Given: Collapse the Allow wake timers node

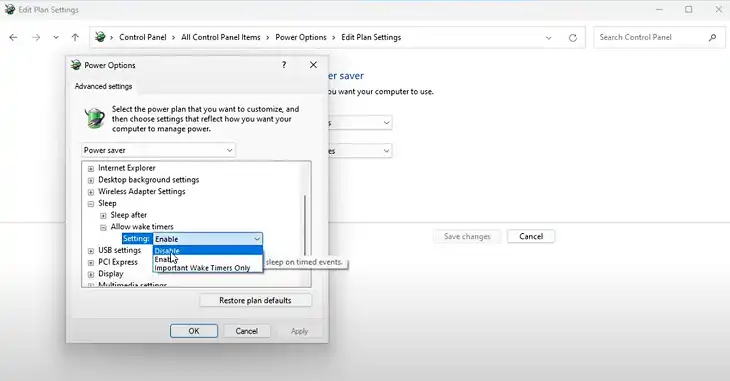Looking at the screenshot, I should [103, 227].
